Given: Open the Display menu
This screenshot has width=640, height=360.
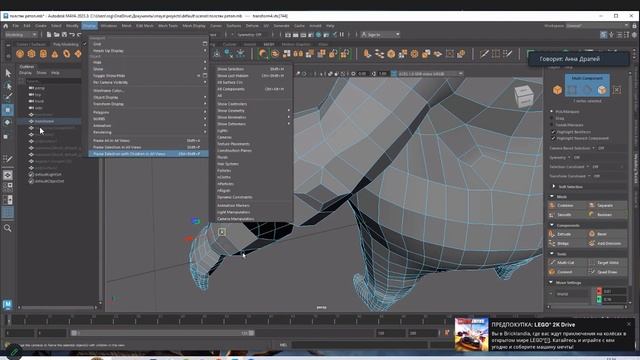Looking at the screenshot, I should click(89, 25).
